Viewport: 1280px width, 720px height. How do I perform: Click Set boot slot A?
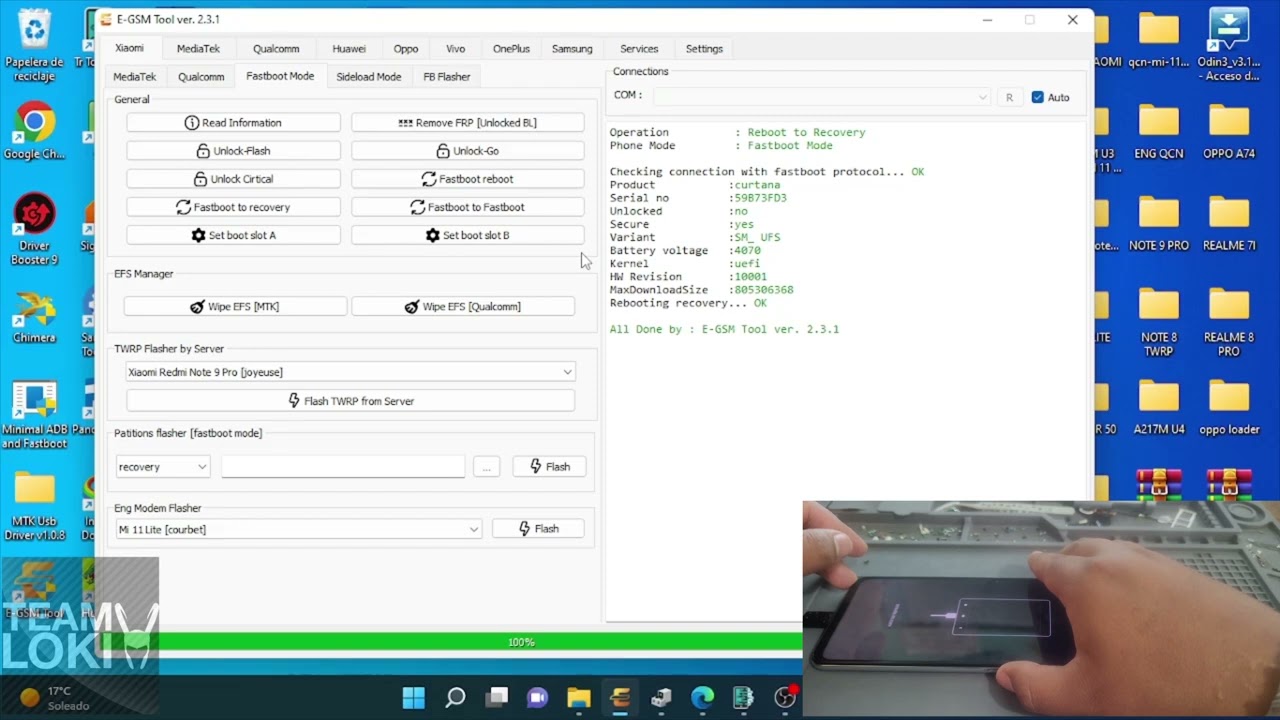click(233, 235)
